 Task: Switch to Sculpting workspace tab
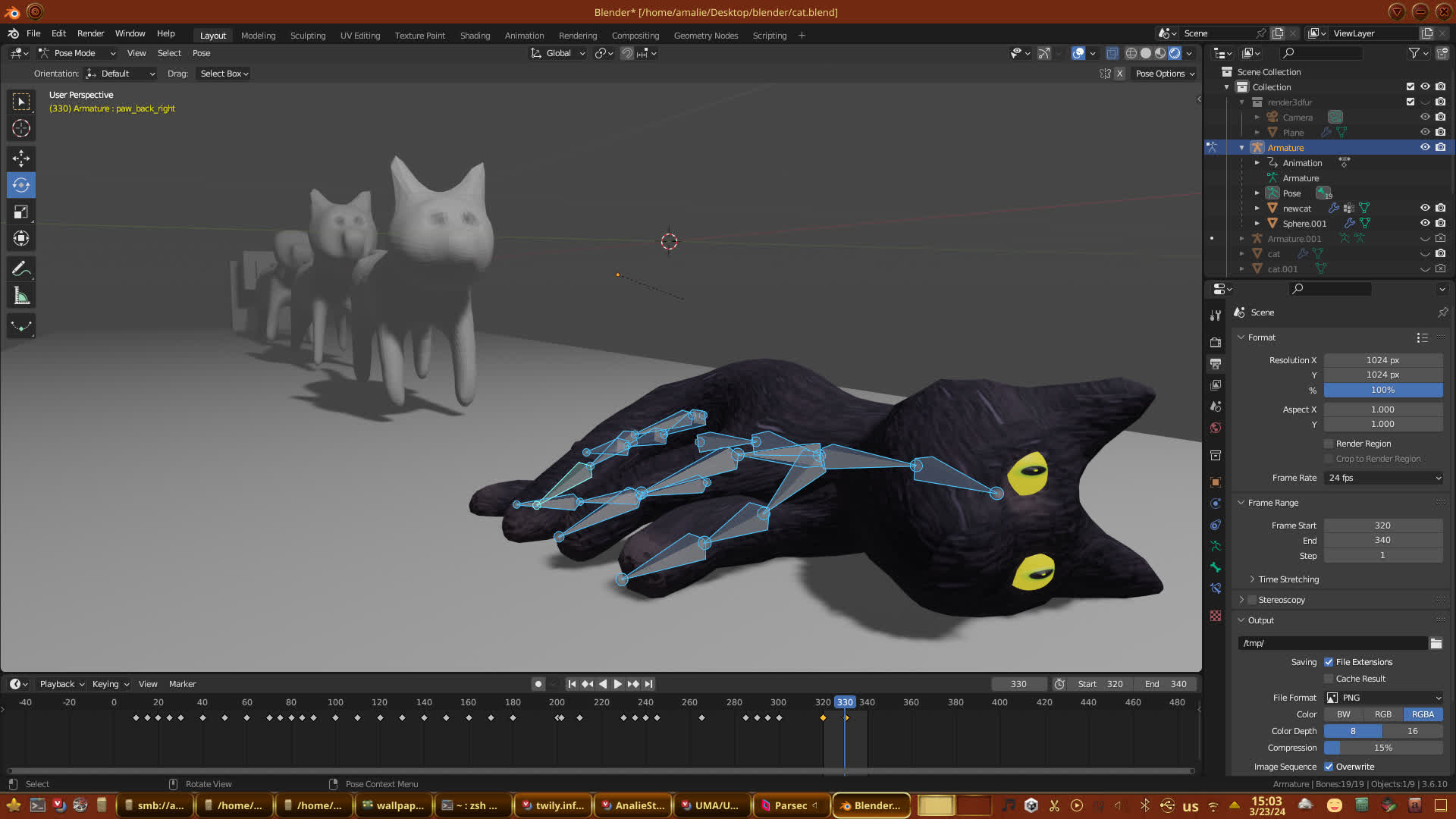pyautogui.click(x=307, y=35)
